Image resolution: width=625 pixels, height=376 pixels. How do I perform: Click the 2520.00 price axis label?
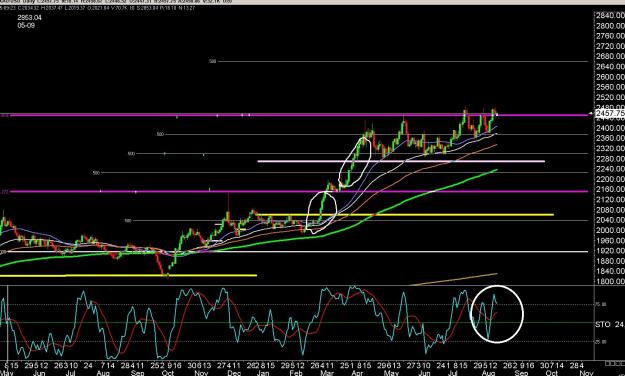[610, 97]
